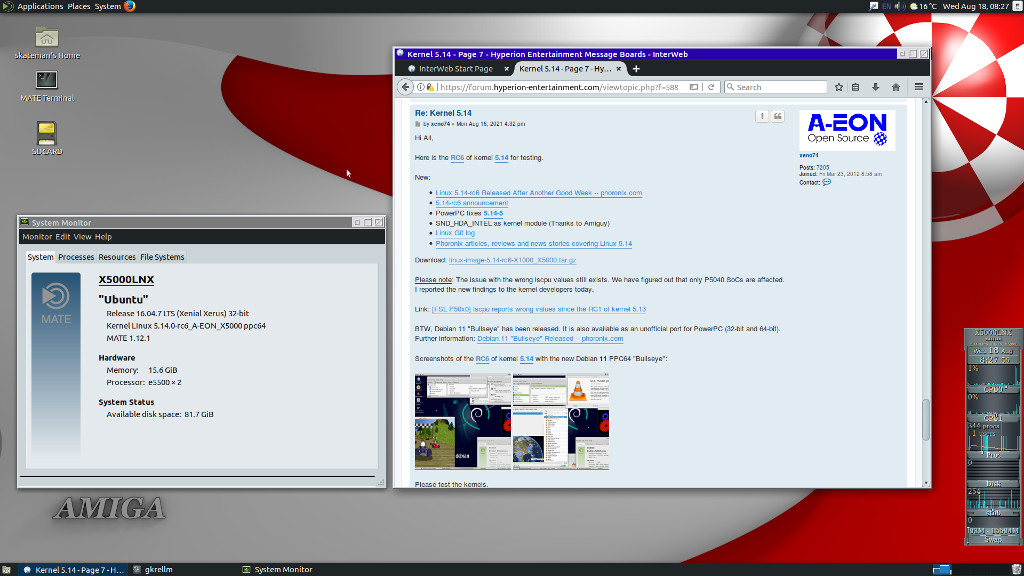Switch to the Resources tab
The height and width of the screenshot is (576, 1024).
[117, 257]
